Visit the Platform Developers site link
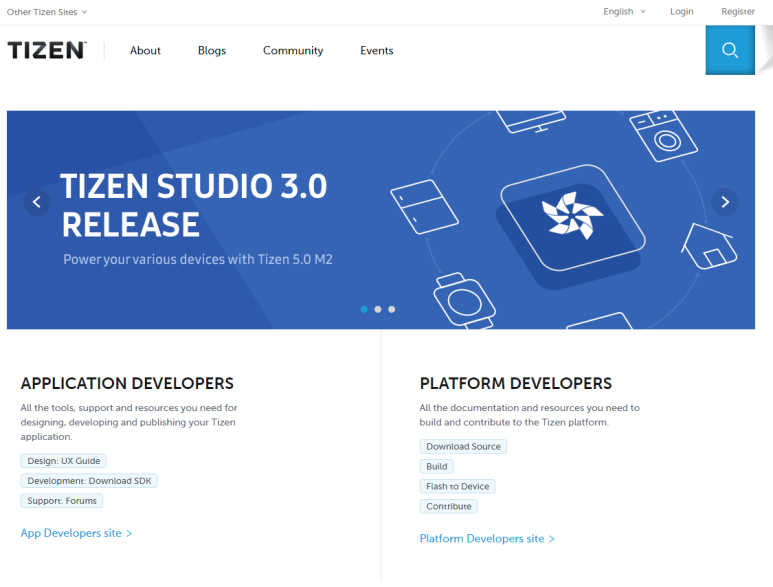This screenshot has height=587, width=773. [487, 539]
